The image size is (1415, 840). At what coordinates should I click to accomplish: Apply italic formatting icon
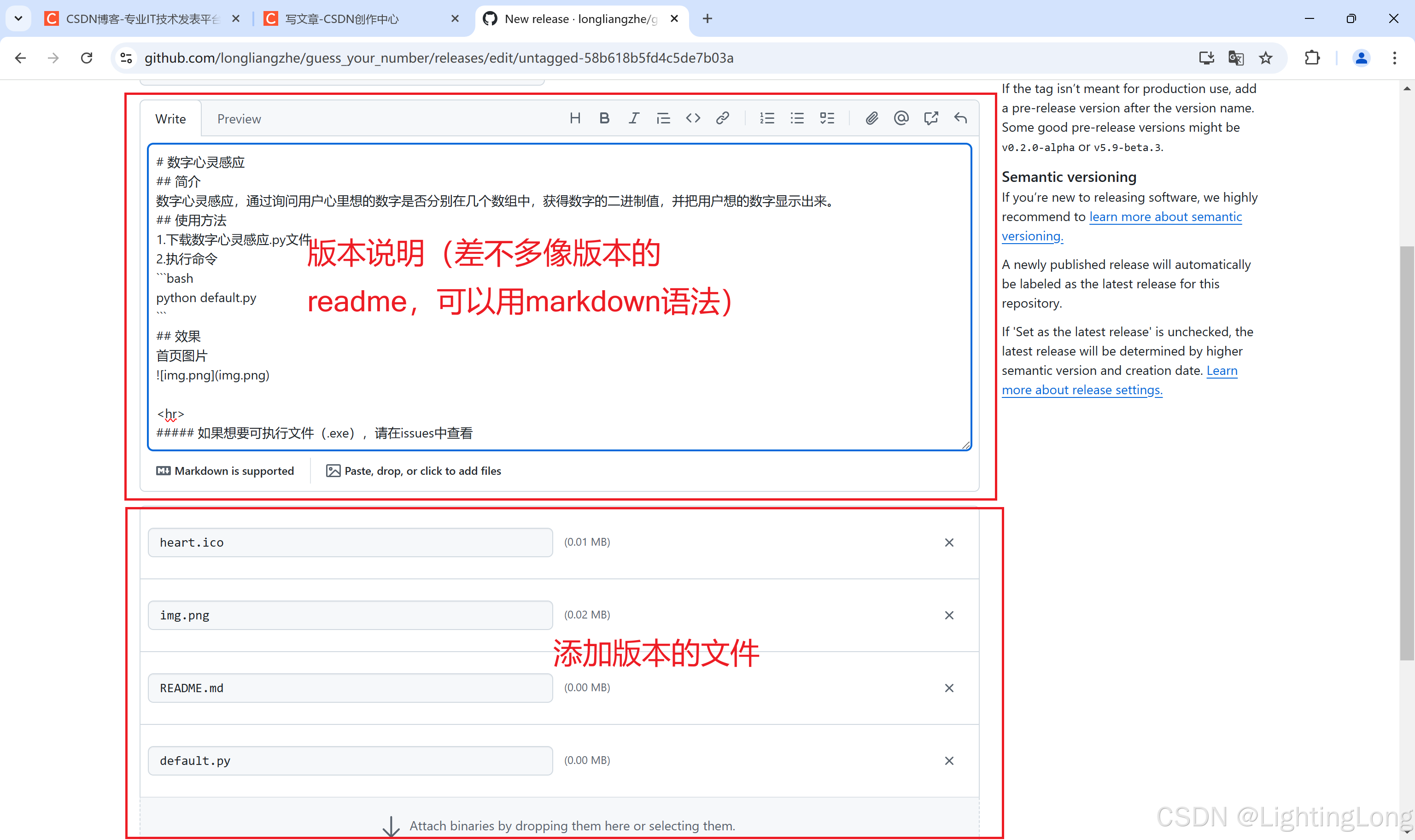[633, 118]
